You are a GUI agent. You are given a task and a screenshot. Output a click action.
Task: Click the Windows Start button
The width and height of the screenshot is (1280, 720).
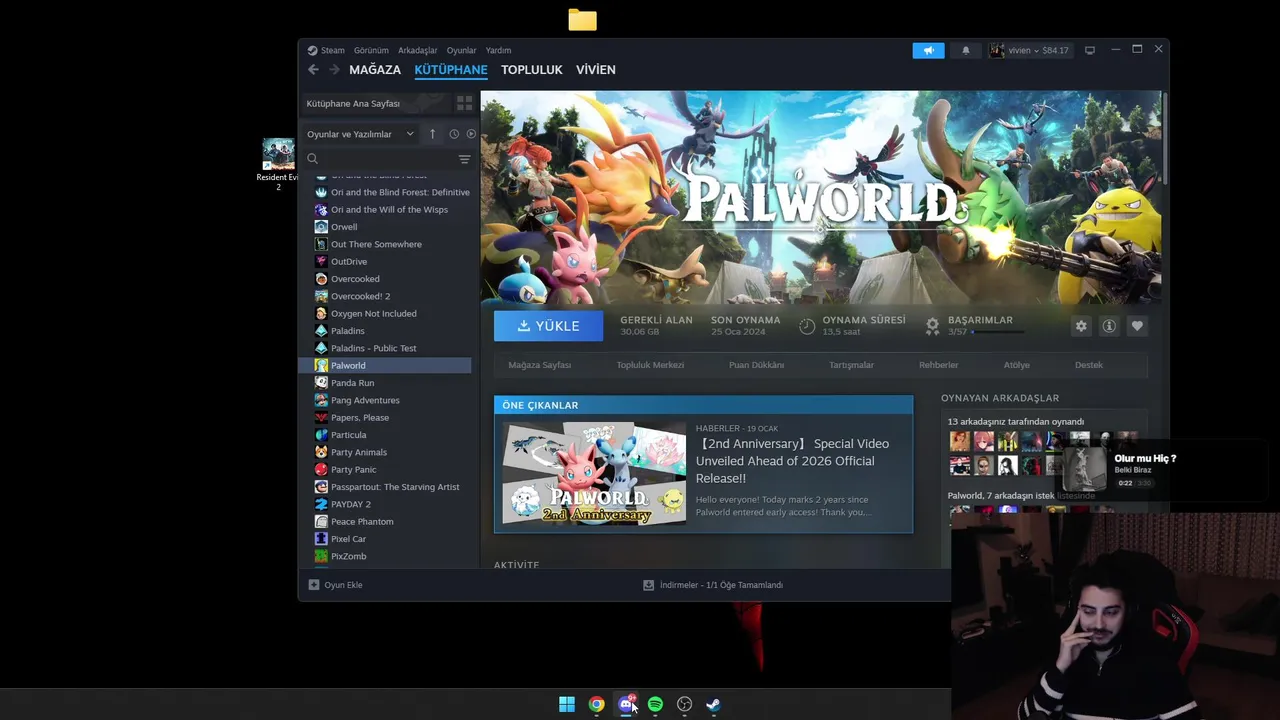(x=567, y=704)
